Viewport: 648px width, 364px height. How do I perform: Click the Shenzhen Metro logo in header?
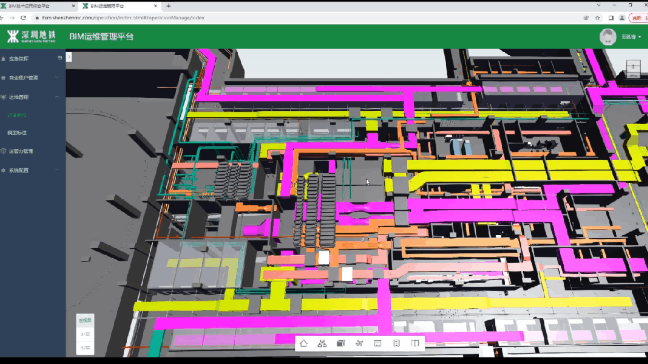[x=31, y=36]
